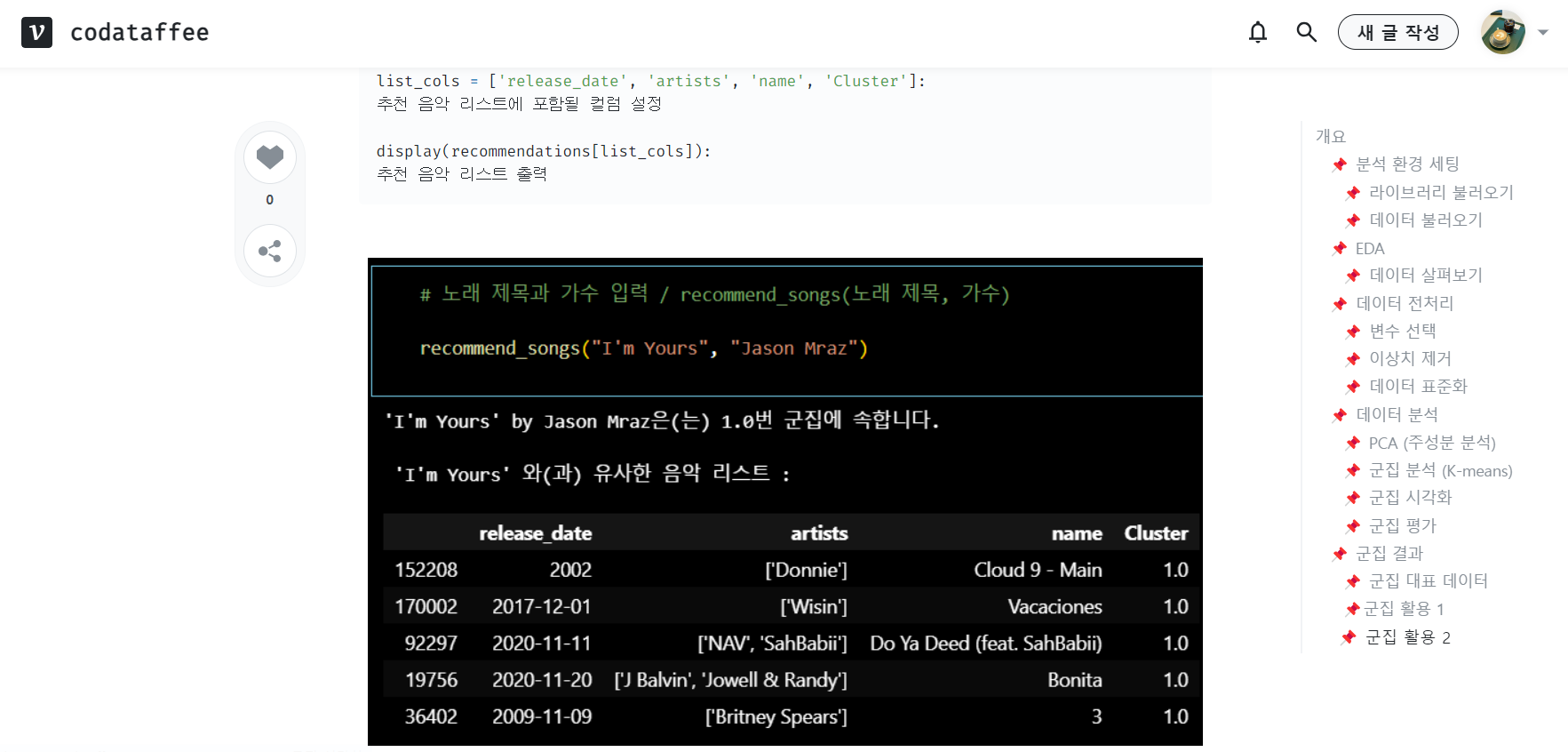Open the codataffee blog home link

pos(139,33)
